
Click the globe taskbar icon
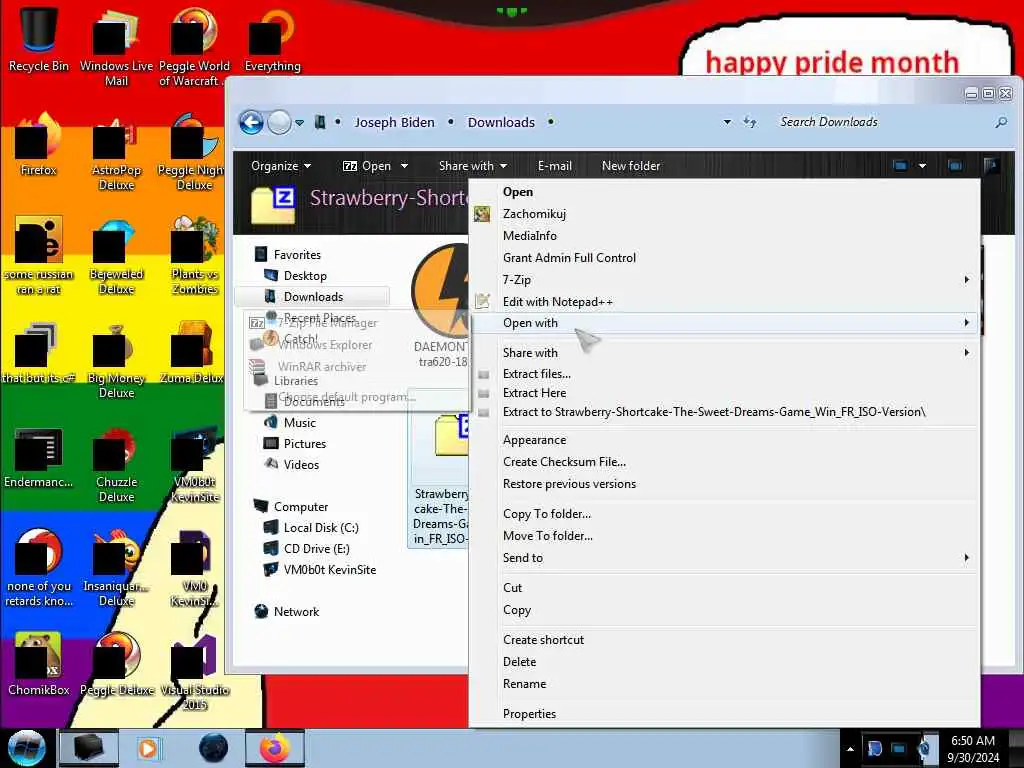[x=214, y=748]
